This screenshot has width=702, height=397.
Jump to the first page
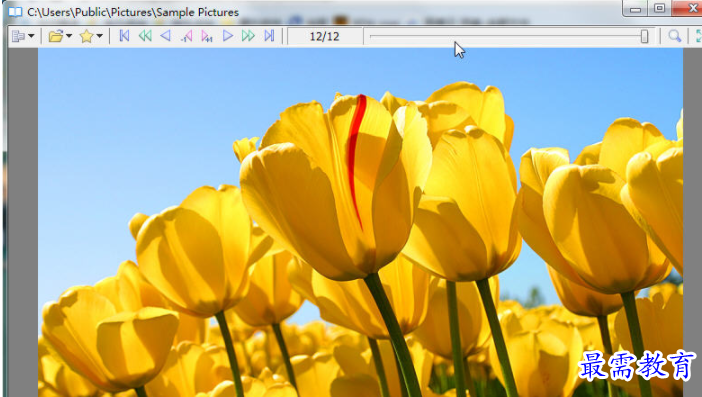pos(124,36)
